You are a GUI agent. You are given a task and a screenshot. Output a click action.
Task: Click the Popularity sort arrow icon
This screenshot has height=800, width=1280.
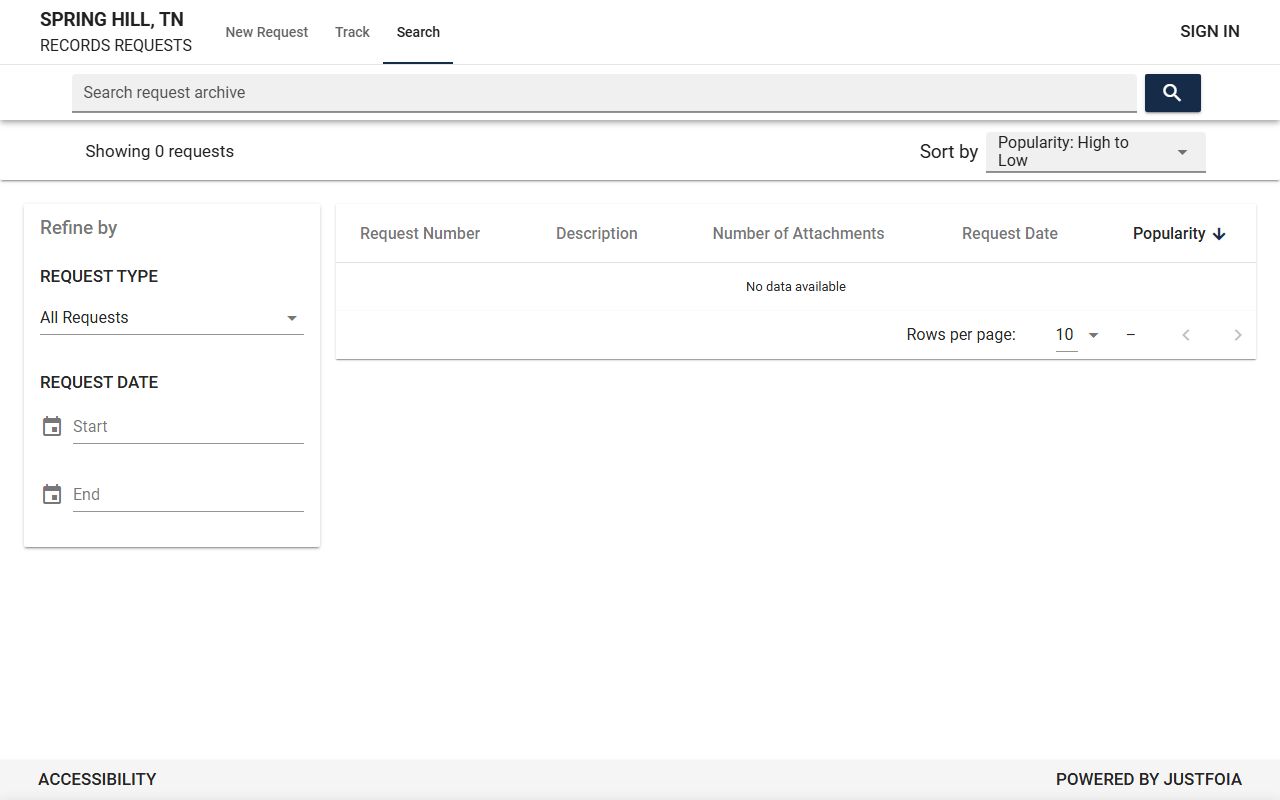[x=1219, y=234]
